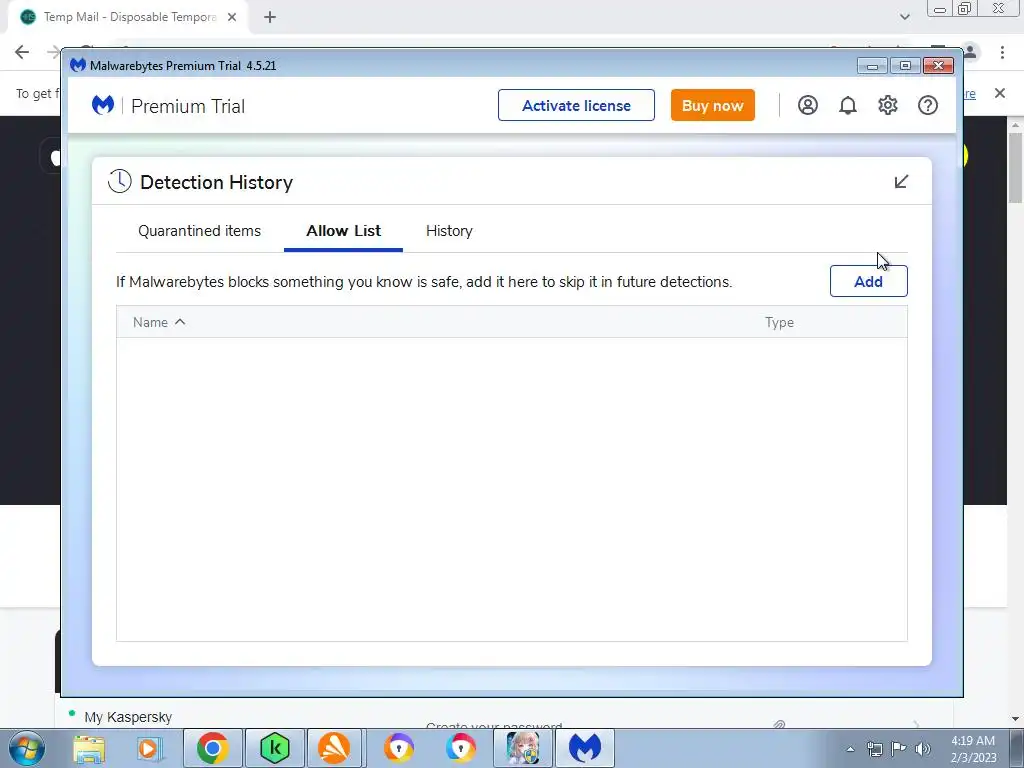Open the Malwarebytes account icon
The image size is (1024, 768).
pos(807,105)
